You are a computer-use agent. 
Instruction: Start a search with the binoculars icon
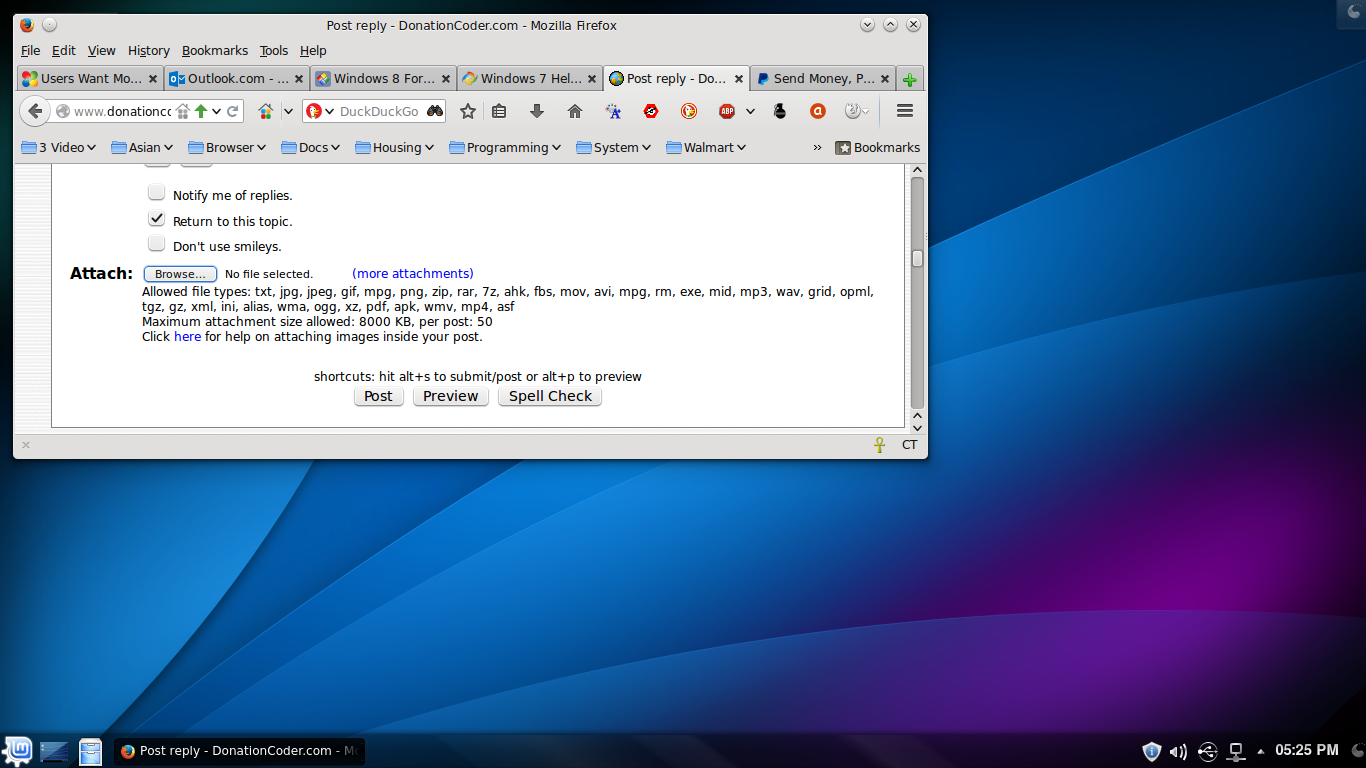tap(435, 111)
